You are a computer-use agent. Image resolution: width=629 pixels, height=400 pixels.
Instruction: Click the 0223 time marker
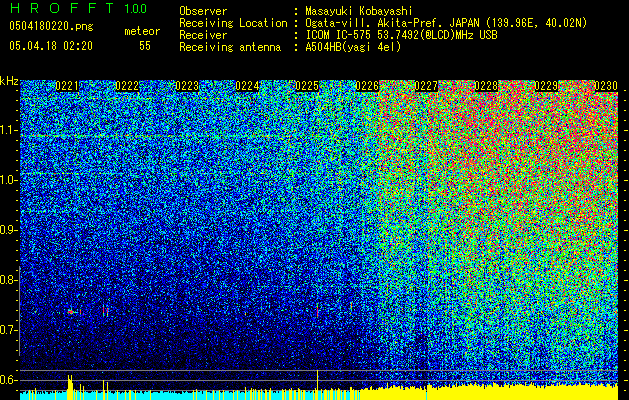187,86
